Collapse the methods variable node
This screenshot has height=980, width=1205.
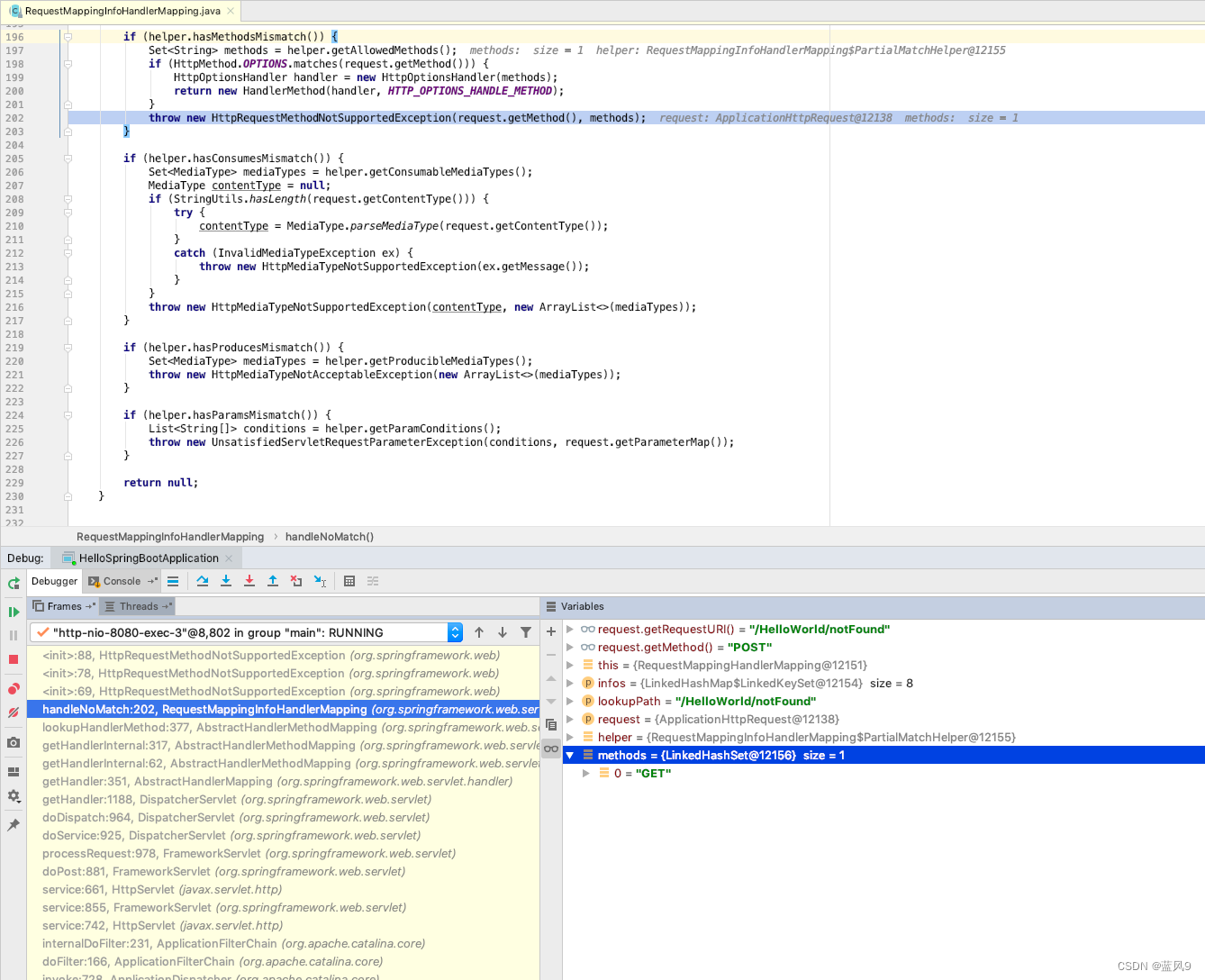pyautogui.click(x=569, y=755)
